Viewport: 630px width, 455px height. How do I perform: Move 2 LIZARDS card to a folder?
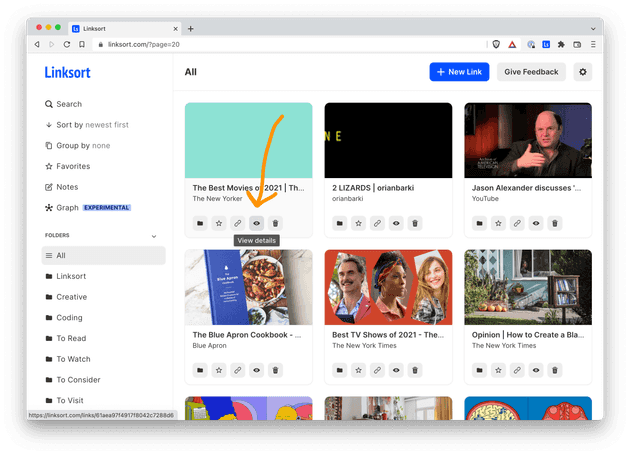point(340,223)
